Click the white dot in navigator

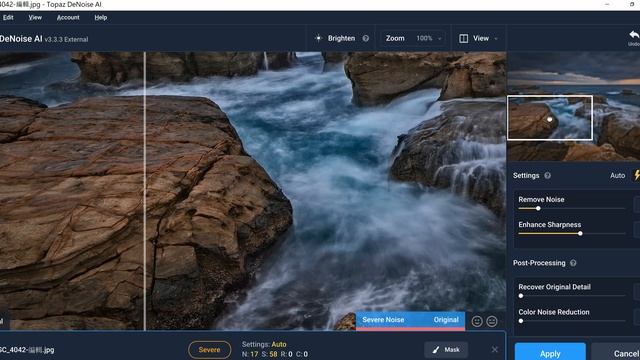pyautogui.click(x=550, y=119)
